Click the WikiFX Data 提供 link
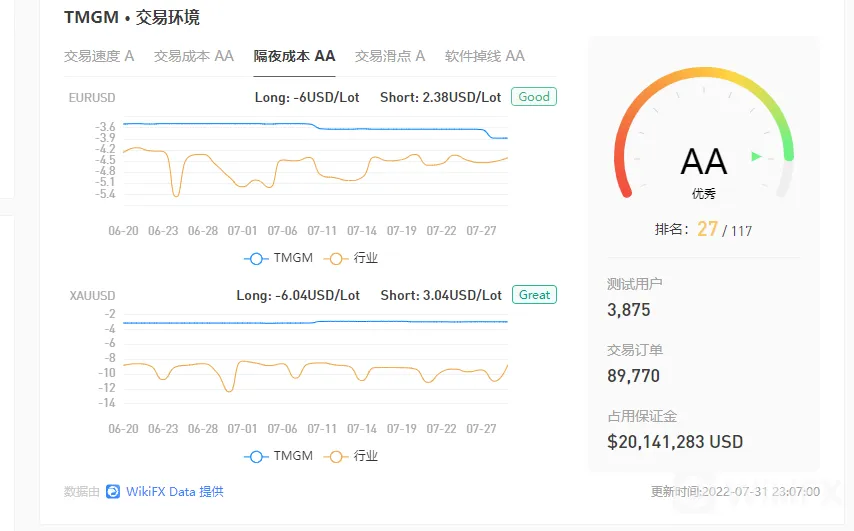This screenshot has width=854, height=531. [x=175, y=492]
